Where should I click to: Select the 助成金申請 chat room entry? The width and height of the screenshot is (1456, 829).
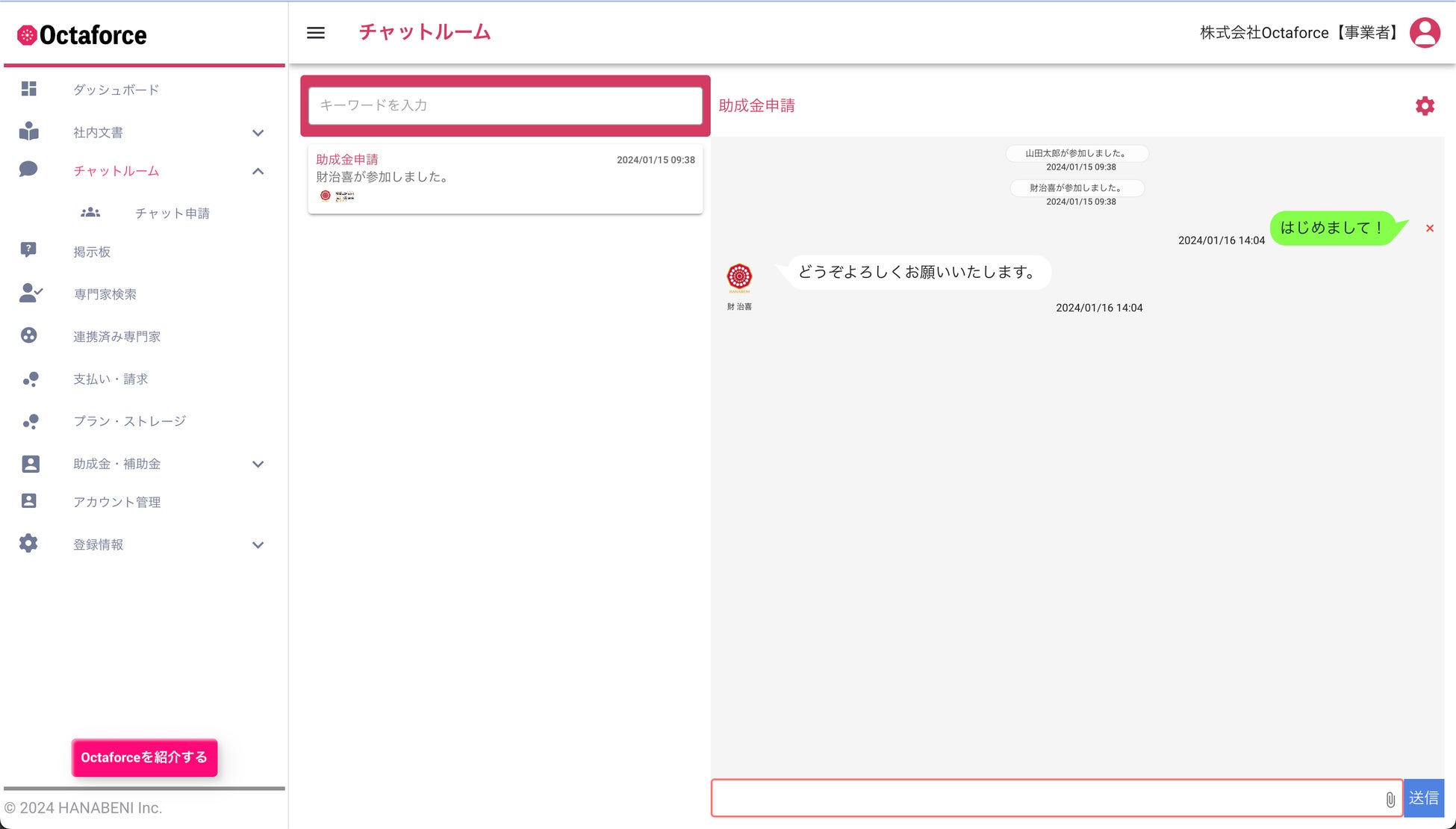(505, 178)
